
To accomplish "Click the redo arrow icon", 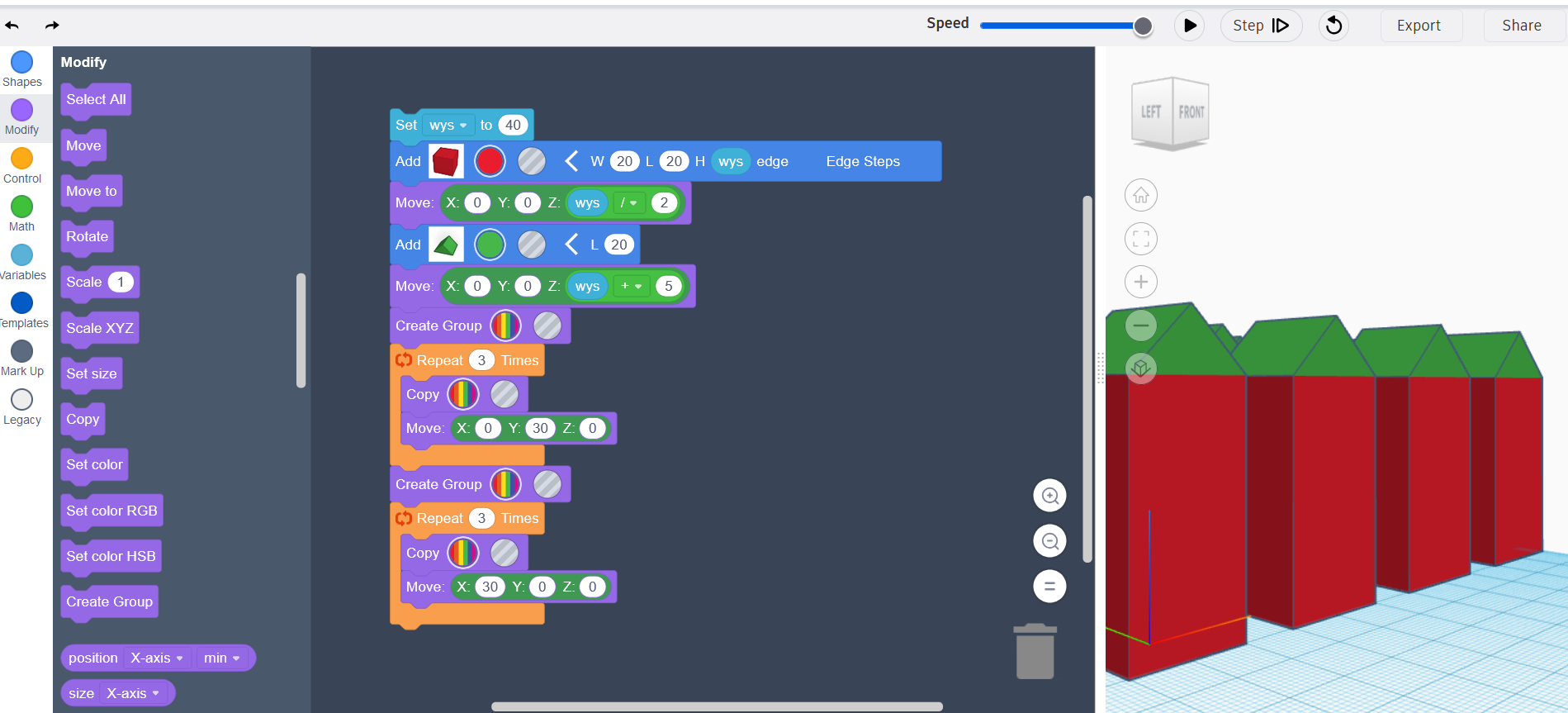I will coord(52,26).
